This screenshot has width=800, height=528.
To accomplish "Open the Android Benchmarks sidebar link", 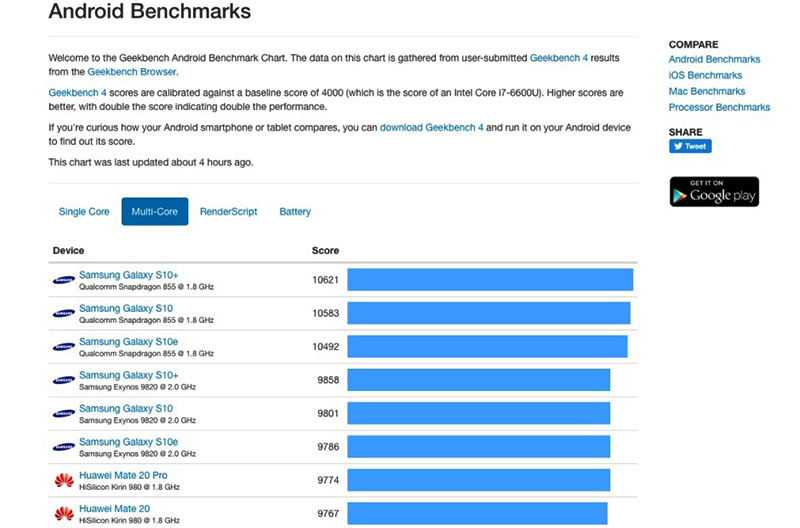I will [x=714, y=59].
